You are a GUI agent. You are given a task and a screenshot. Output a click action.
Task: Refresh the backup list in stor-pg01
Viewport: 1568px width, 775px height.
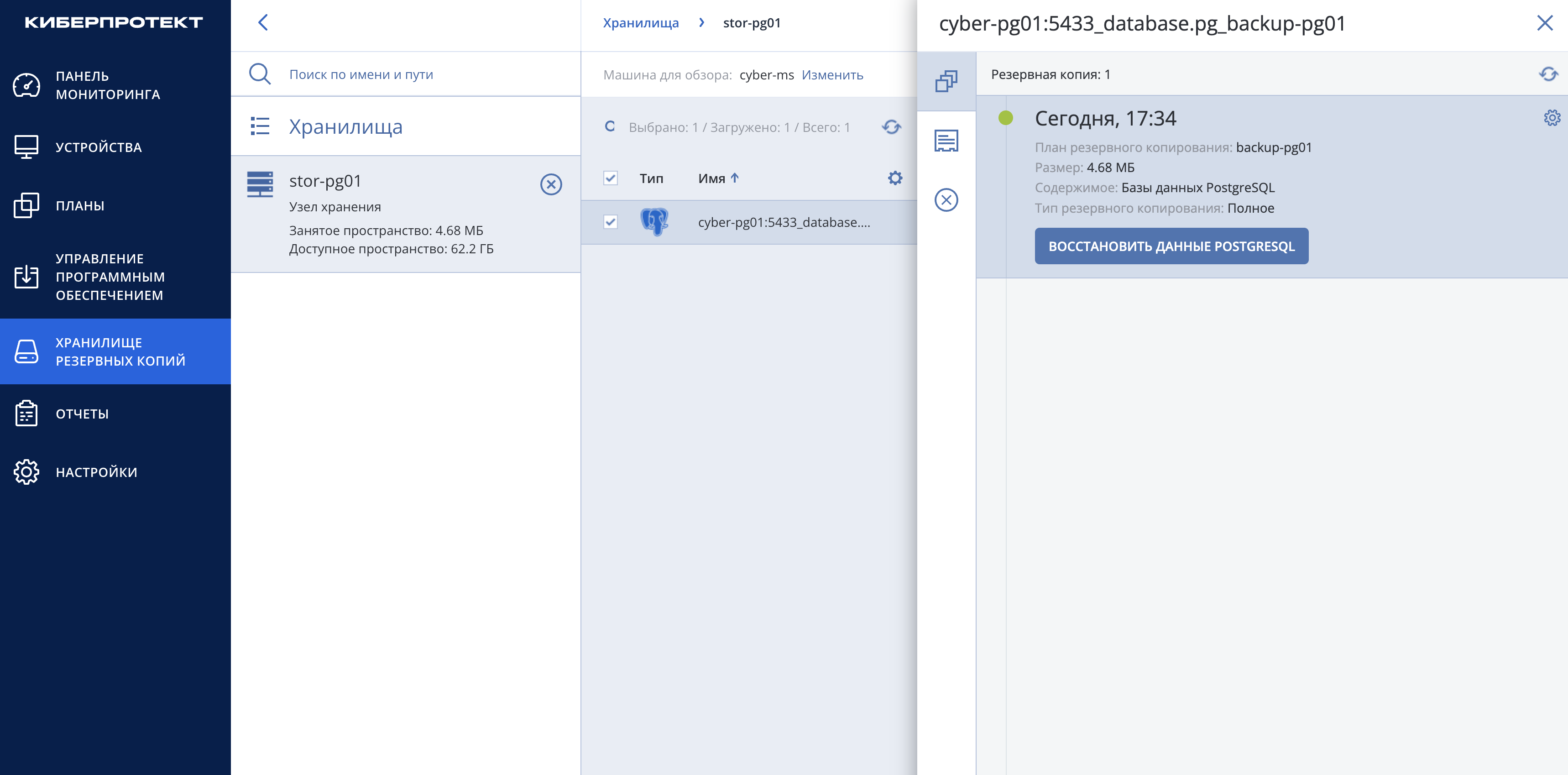coord(891,126)
